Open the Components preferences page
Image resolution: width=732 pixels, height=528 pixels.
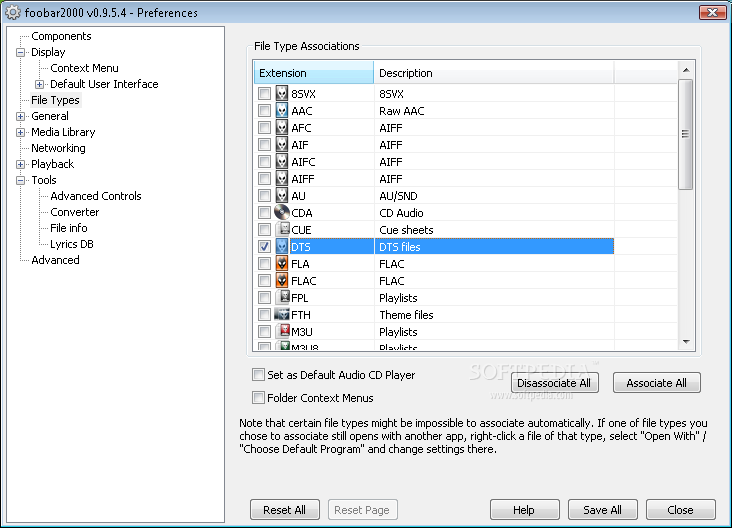click(61, 36)
